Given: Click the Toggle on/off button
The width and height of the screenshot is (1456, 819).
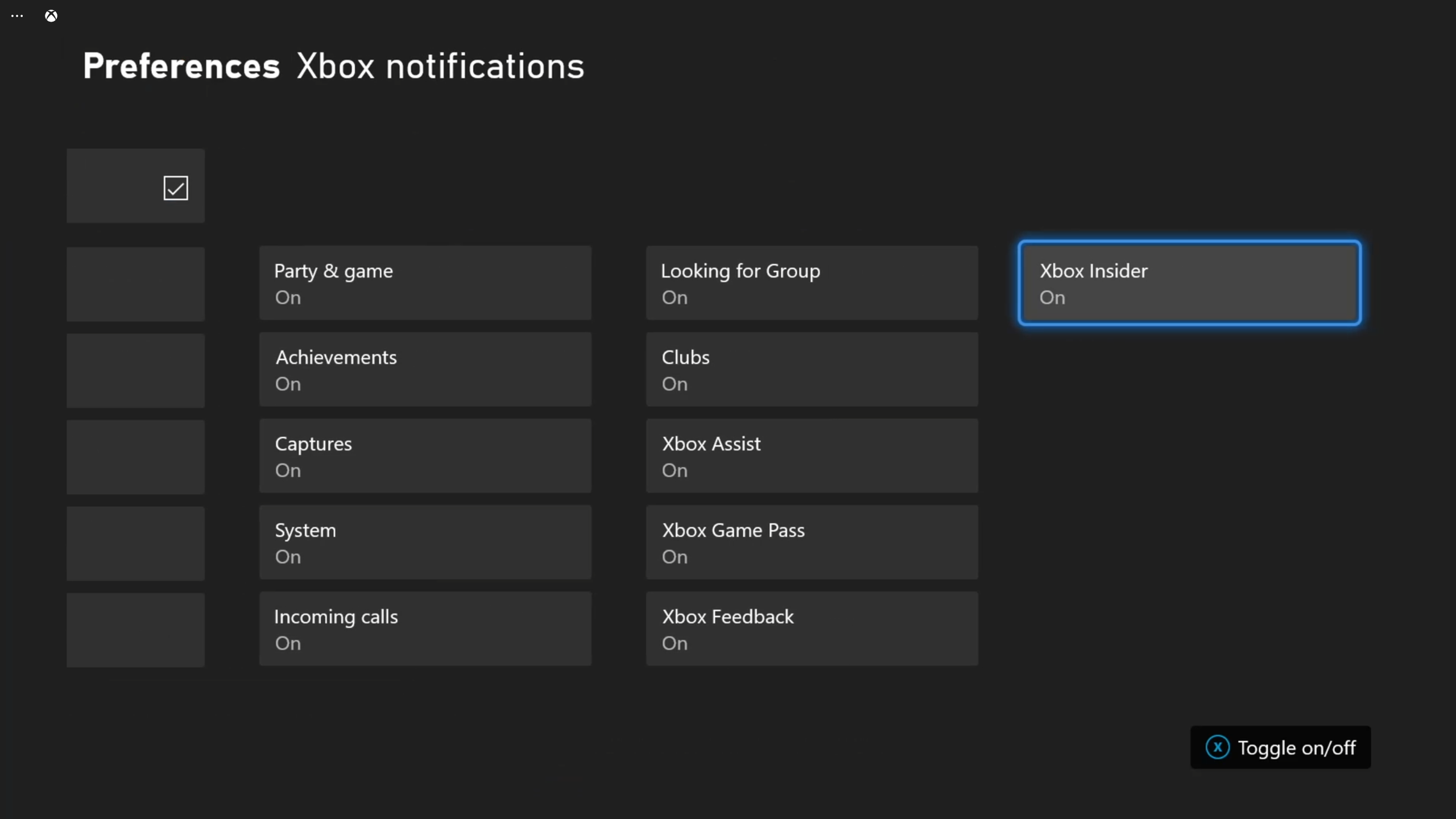Looking at the screenshot, I should coord(1280,747).
